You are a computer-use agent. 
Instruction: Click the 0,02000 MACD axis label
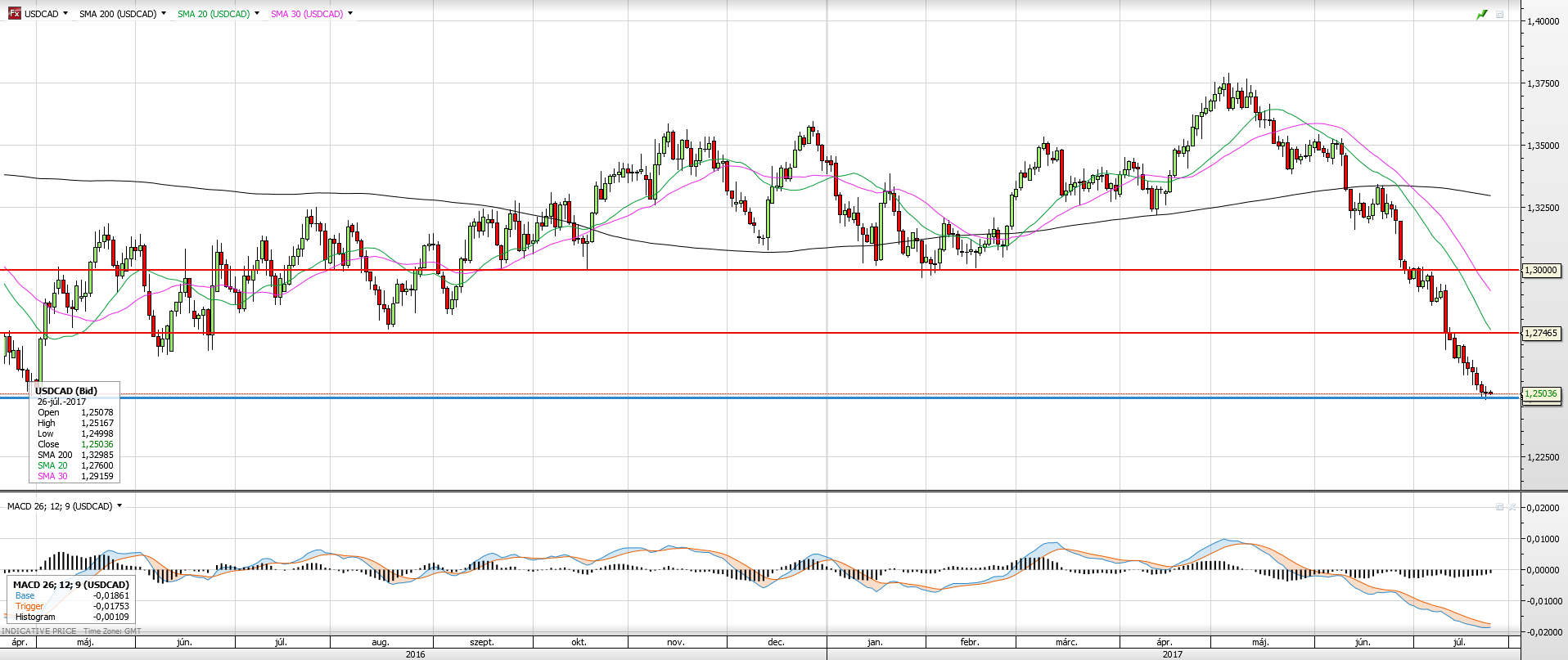click(1543, 508)
